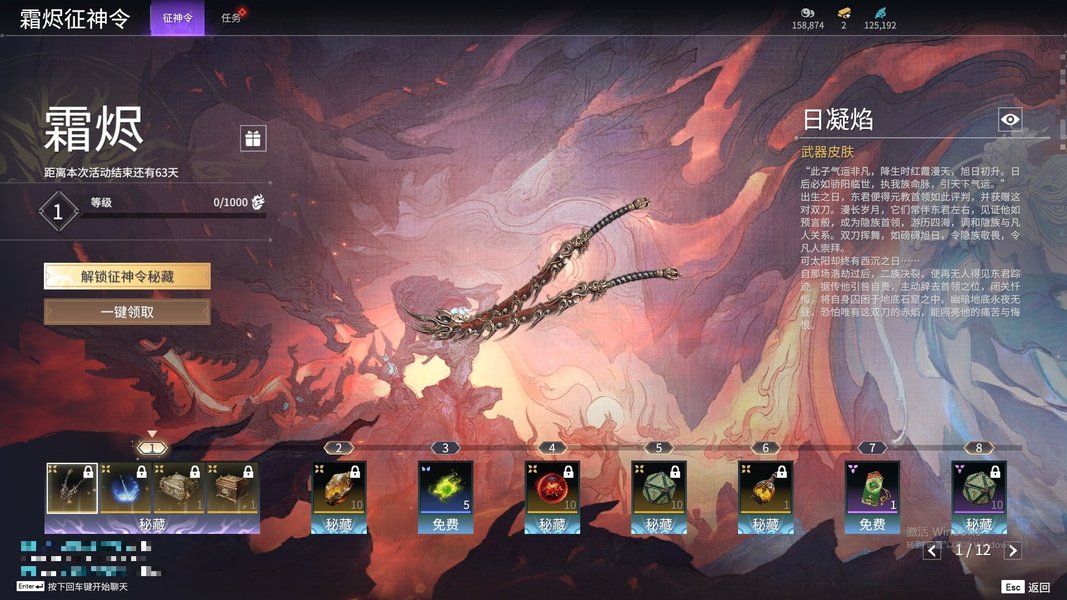
Task: Click the 距离本次活动结束还有63天 text
Action: pyautogui.click(x=111, y=173)
